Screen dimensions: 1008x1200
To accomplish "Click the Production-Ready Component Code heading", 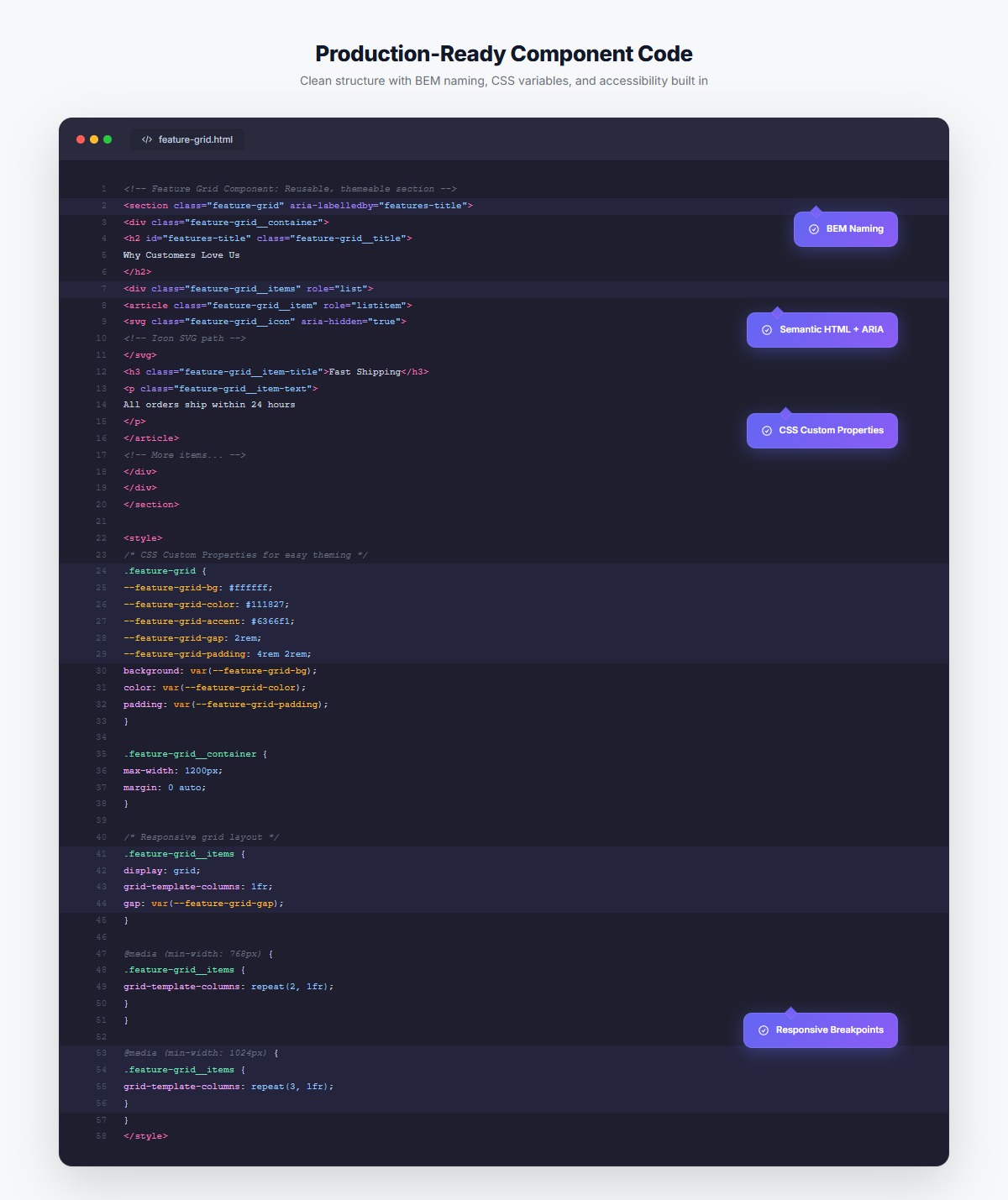I will click(x=503, y=53).
